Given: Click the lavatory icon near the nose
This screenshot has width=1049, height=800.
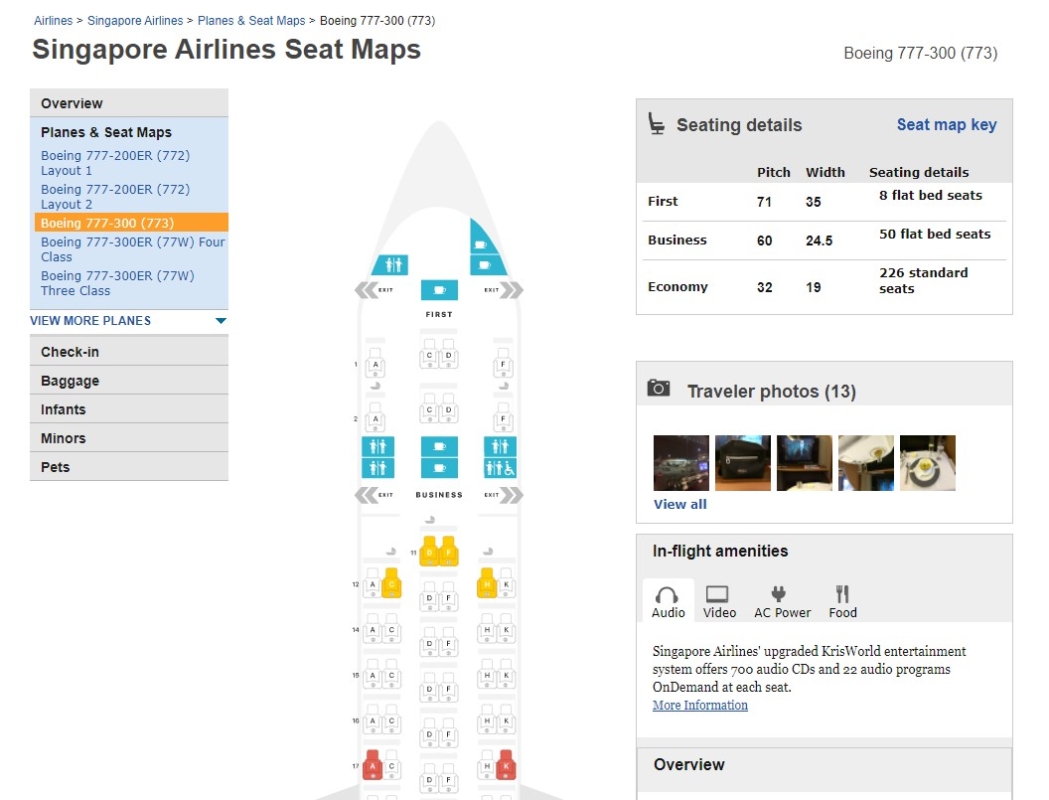Looking at the screenshot, I should pos(389,265).
